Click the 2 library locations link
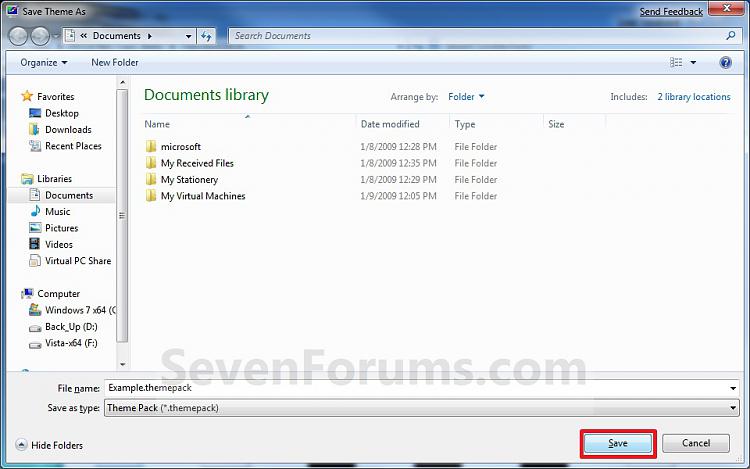The height and width of the screenshot is (469, 750). tap(694, 97)
